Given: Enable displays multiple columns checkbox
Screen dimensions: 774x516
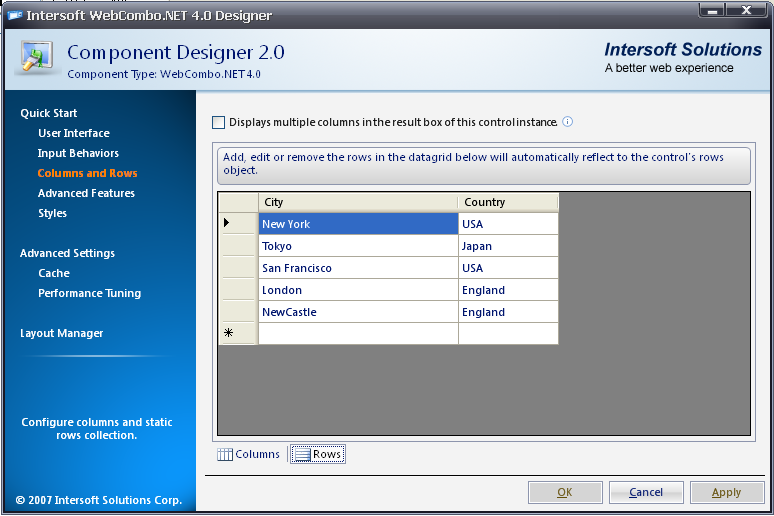Looking at the screenshot, I should 219,122.
